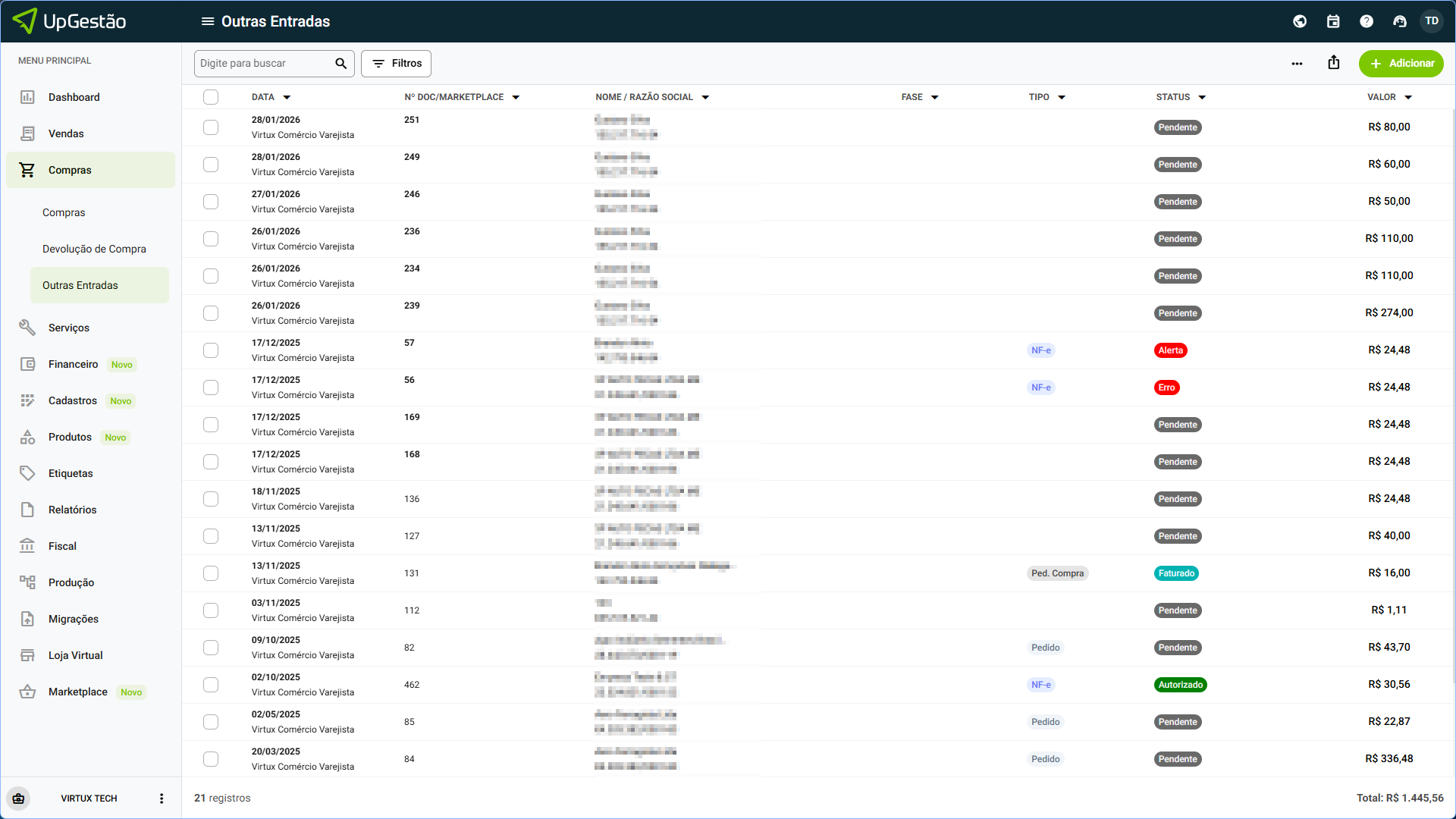Open the TIPO column dropdown arrow
1456x819 pixels.
[1062, 98]
